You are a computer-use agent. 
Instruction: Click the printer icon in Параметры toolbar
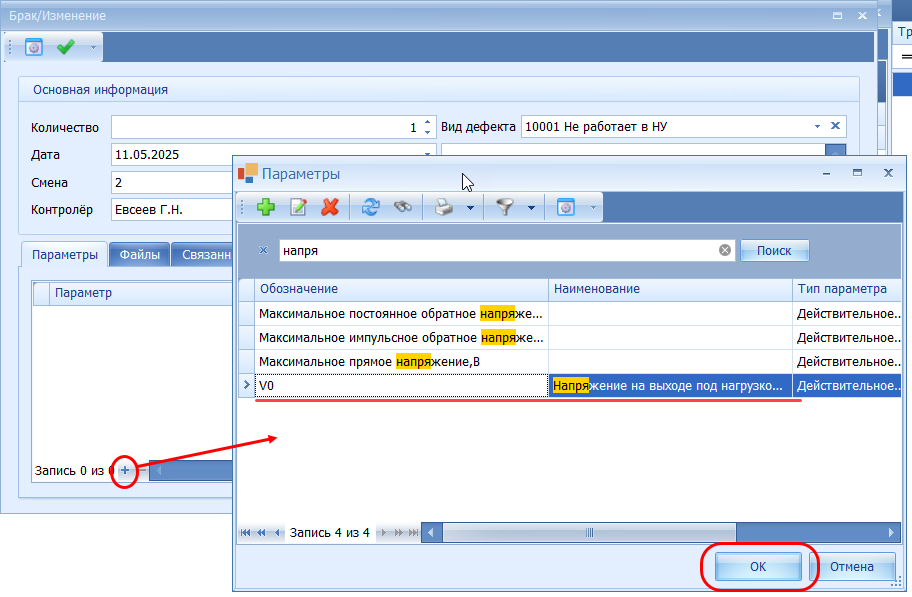pyautogui.click(x=444, y=207)
